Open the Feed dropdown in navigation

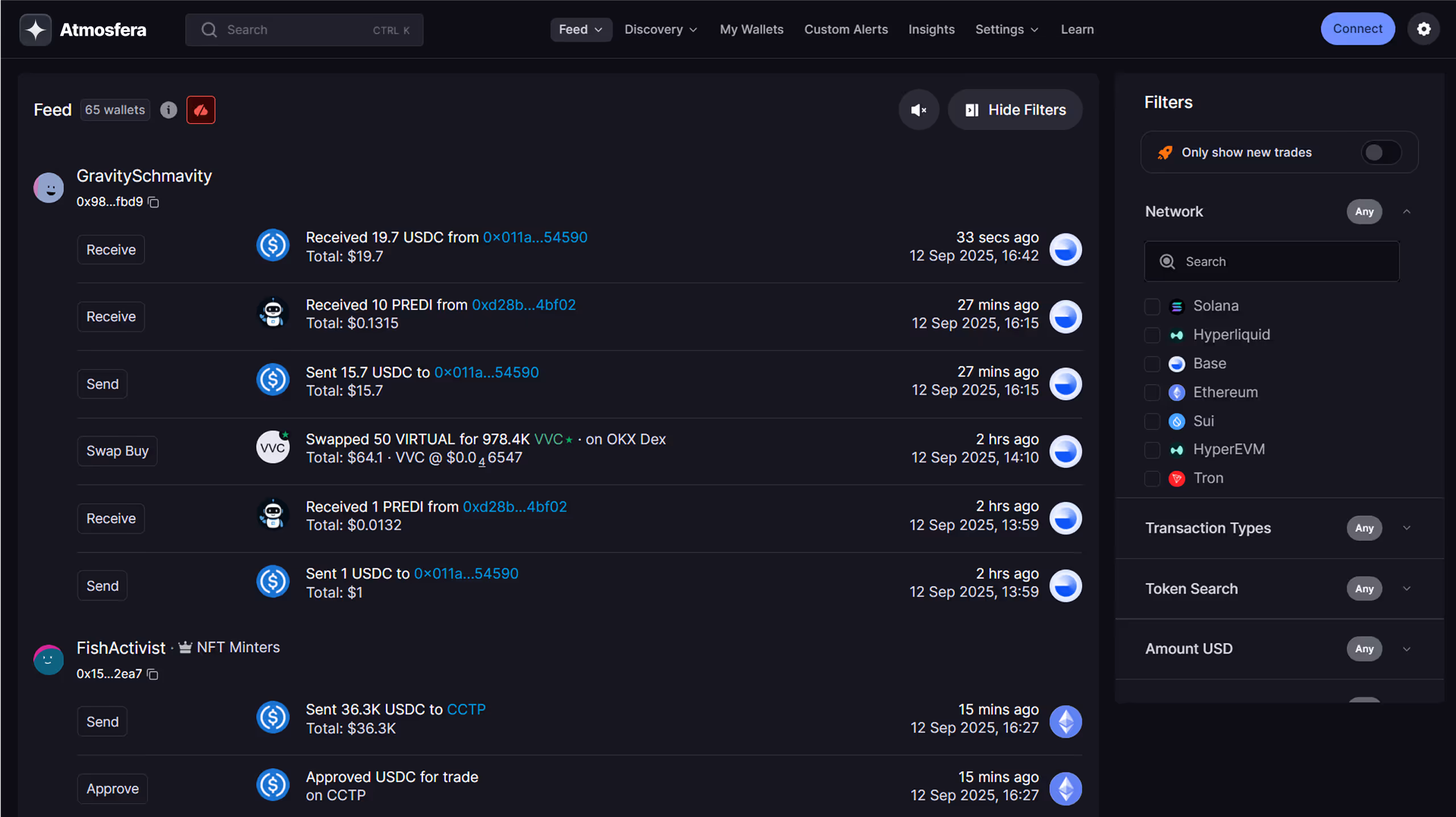pos(581,30)
